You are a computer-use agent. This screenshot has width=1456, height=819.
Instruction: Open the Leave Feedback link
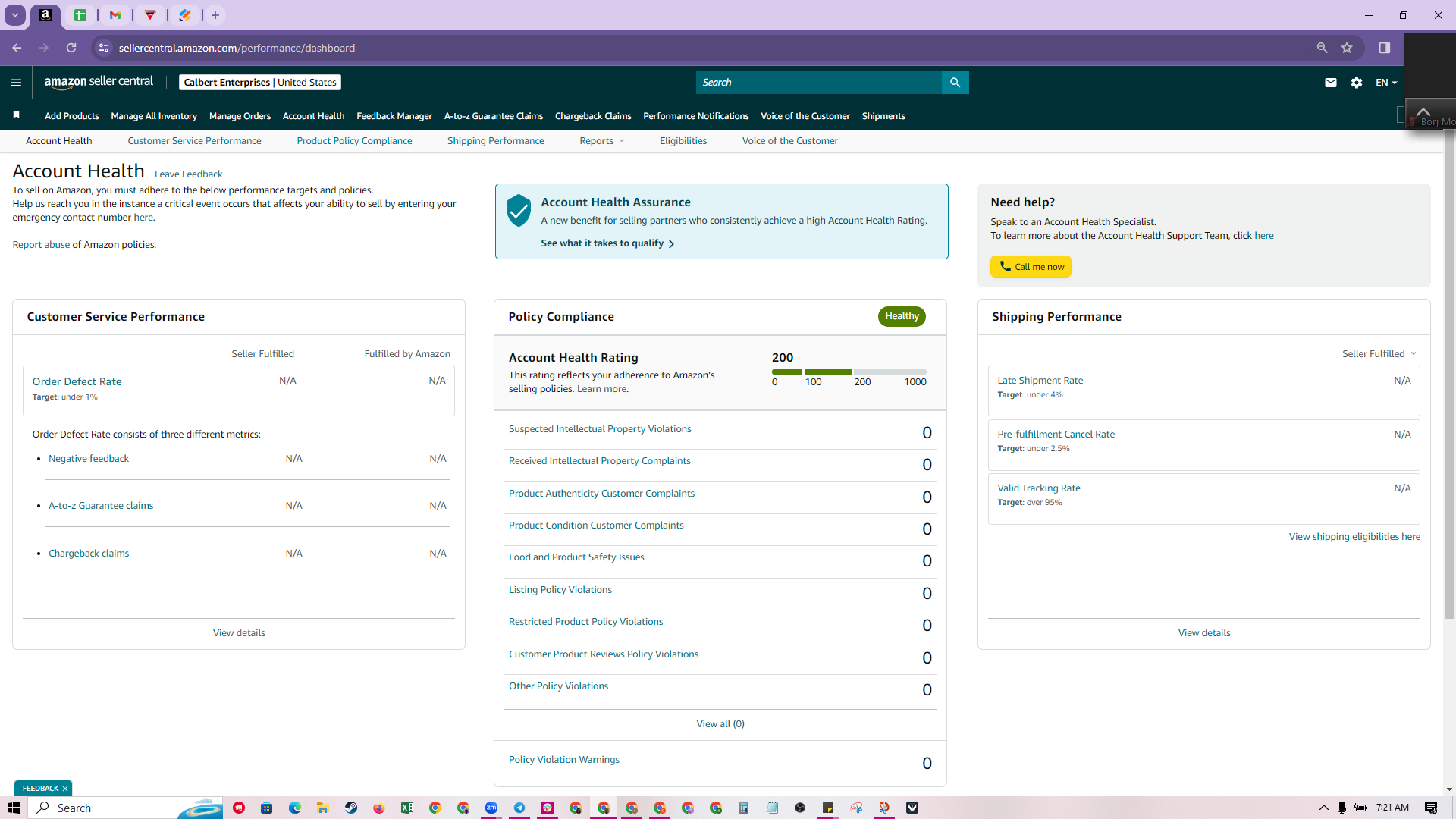pyautogui.click(x=189, y=174)
